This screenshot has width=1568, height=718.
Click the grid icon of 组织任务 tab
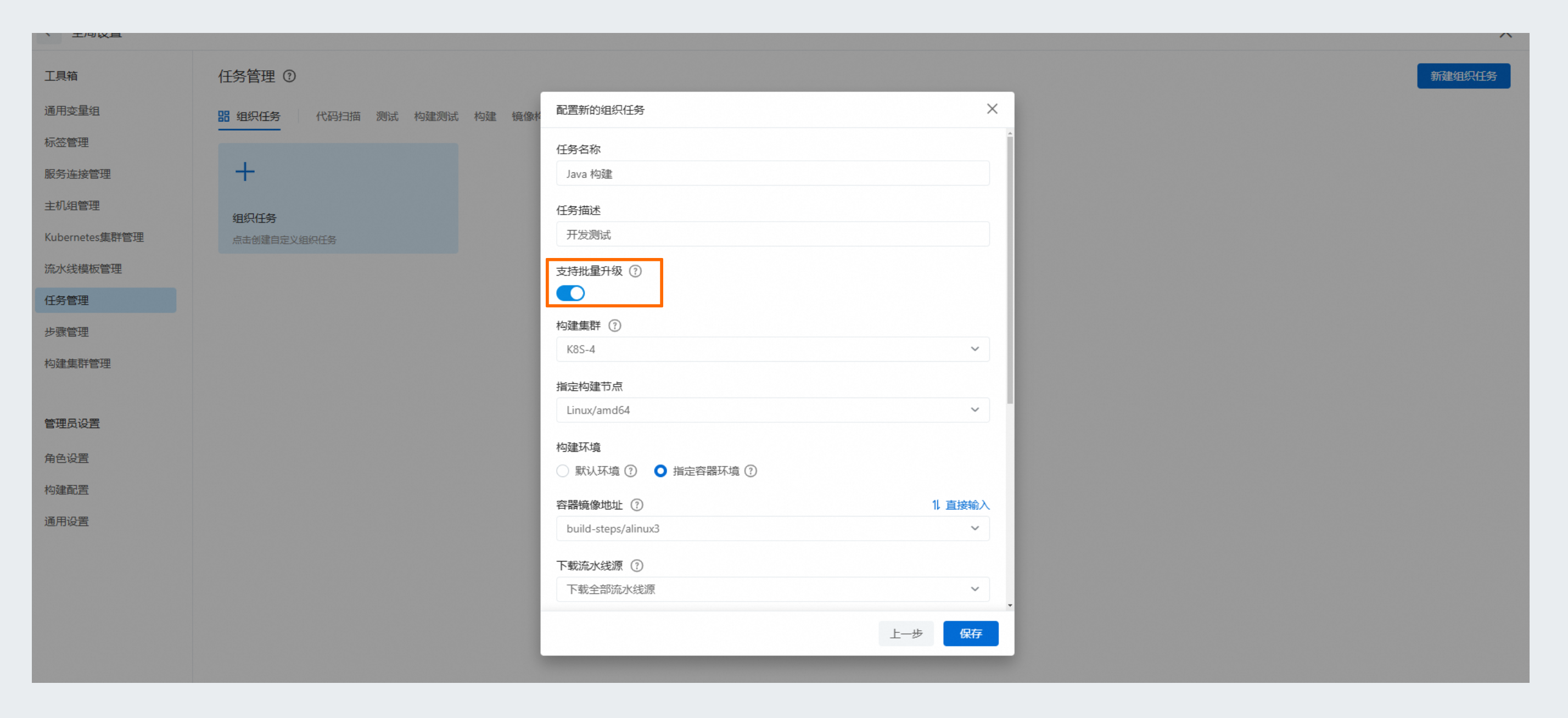(x=223, y=116)
